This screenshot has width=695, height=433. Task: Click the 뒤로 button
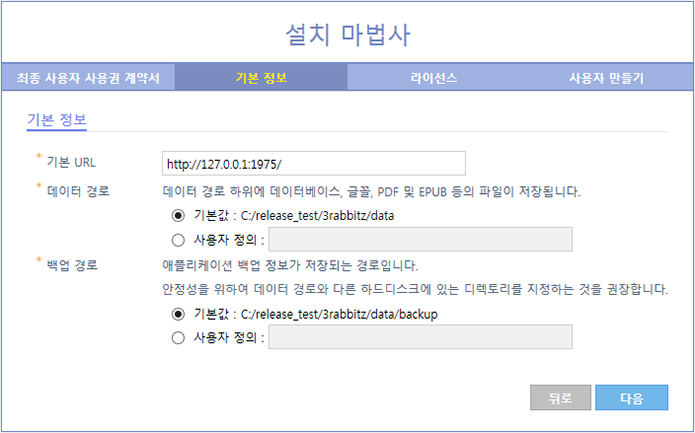560,398
